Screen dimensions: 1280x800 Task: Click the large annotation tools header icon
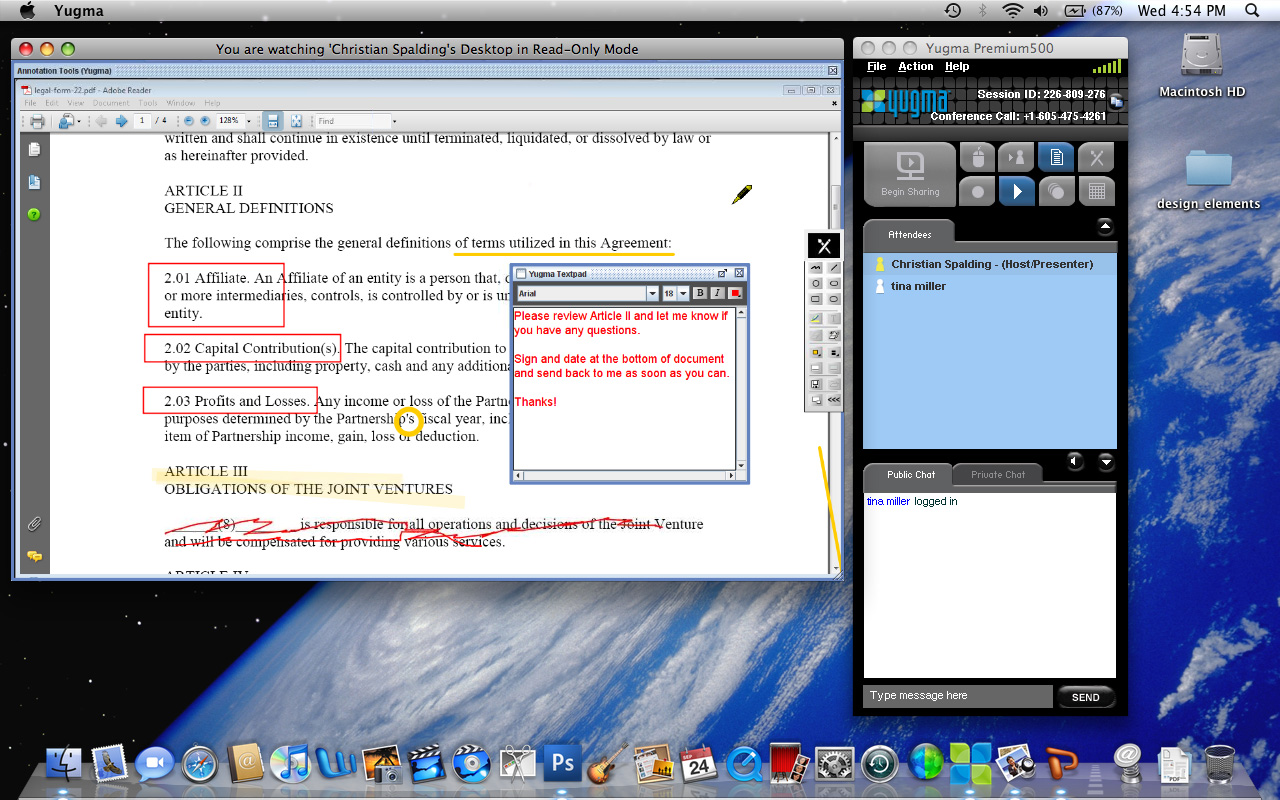click(824, 246)
